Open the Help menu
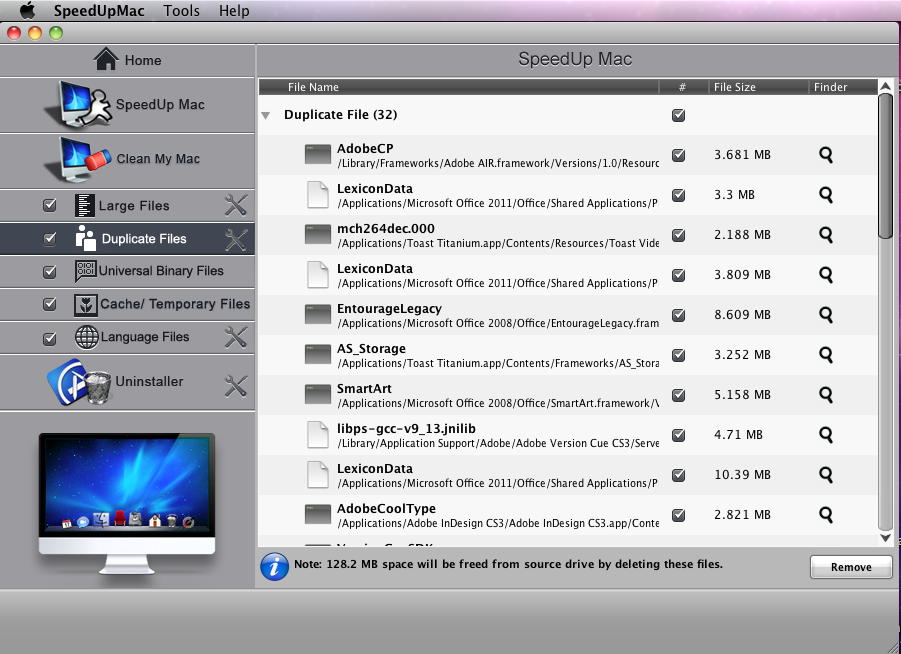Image resolution: width=901 pixels, height=654 pixels. click(234, 10)
